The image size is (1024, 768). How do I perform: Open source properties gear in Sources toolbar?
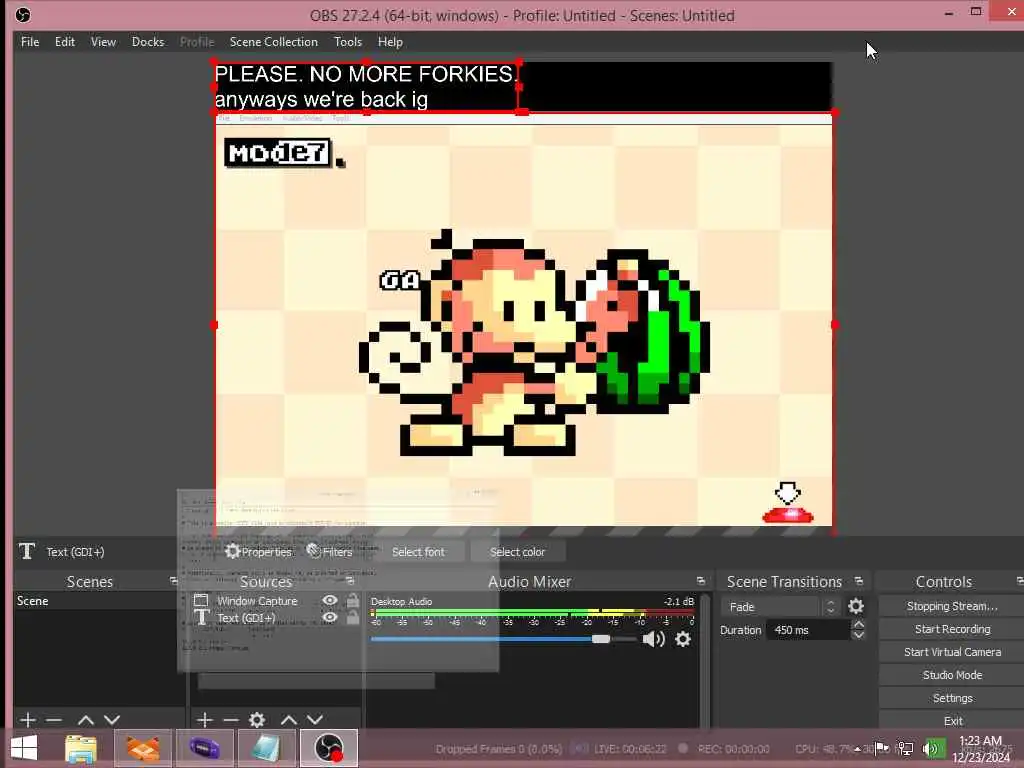[x=257, y=720]
